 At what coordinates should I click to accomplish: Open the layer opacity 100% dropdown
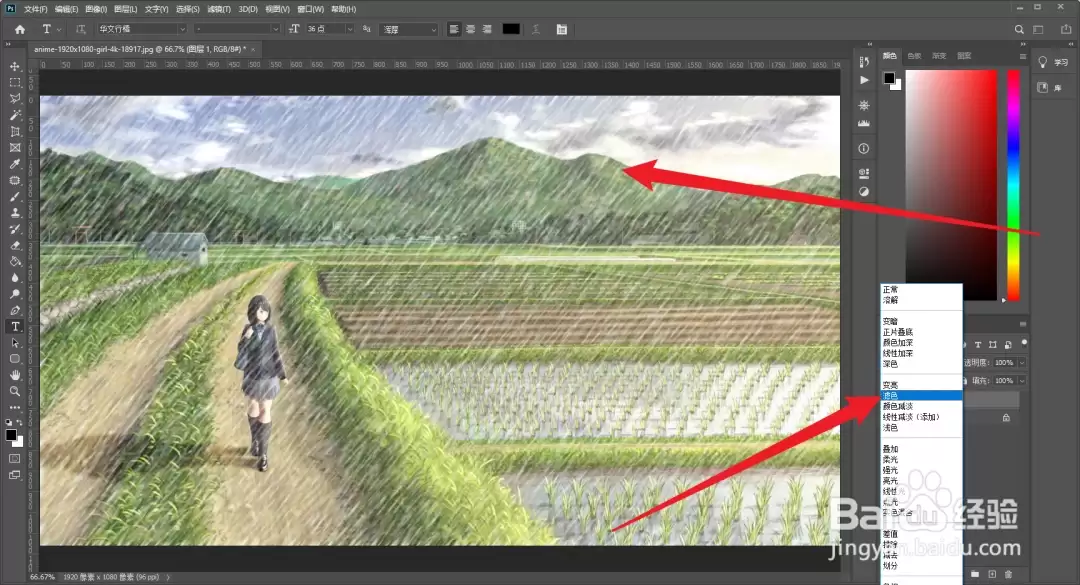tap(1022, 362)
